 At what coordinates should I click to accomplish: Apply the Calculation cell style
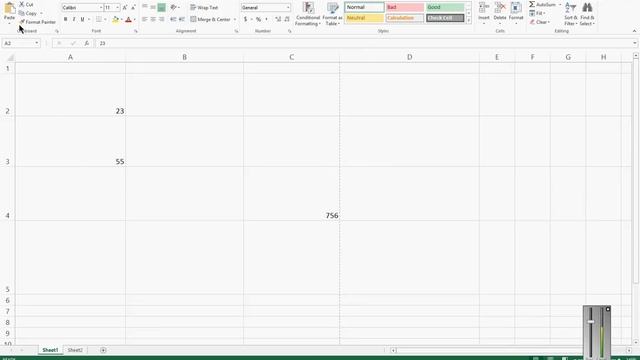click(x=404, y=18)
